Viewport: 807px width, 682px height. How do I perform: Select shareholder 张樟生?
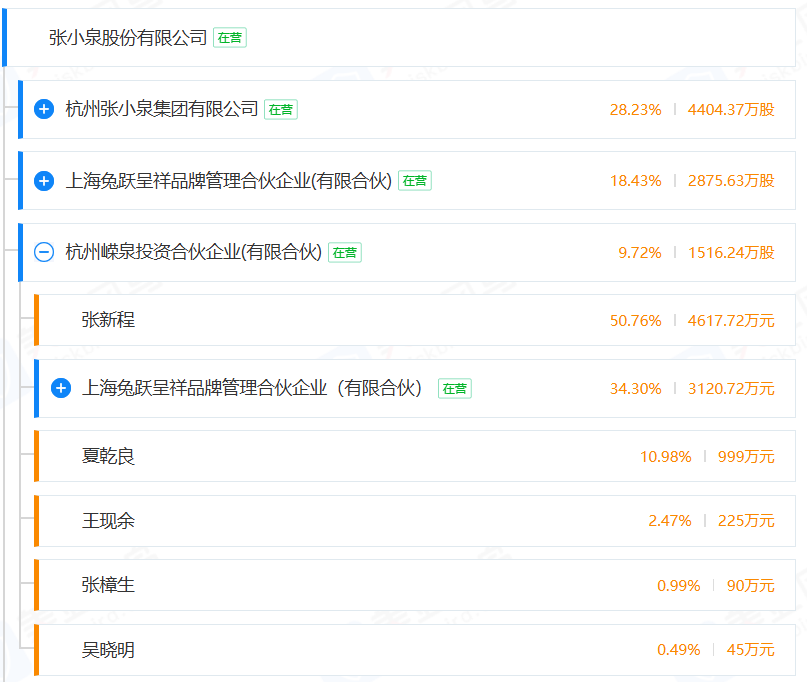pyautogui.click(x=108, y=585)
